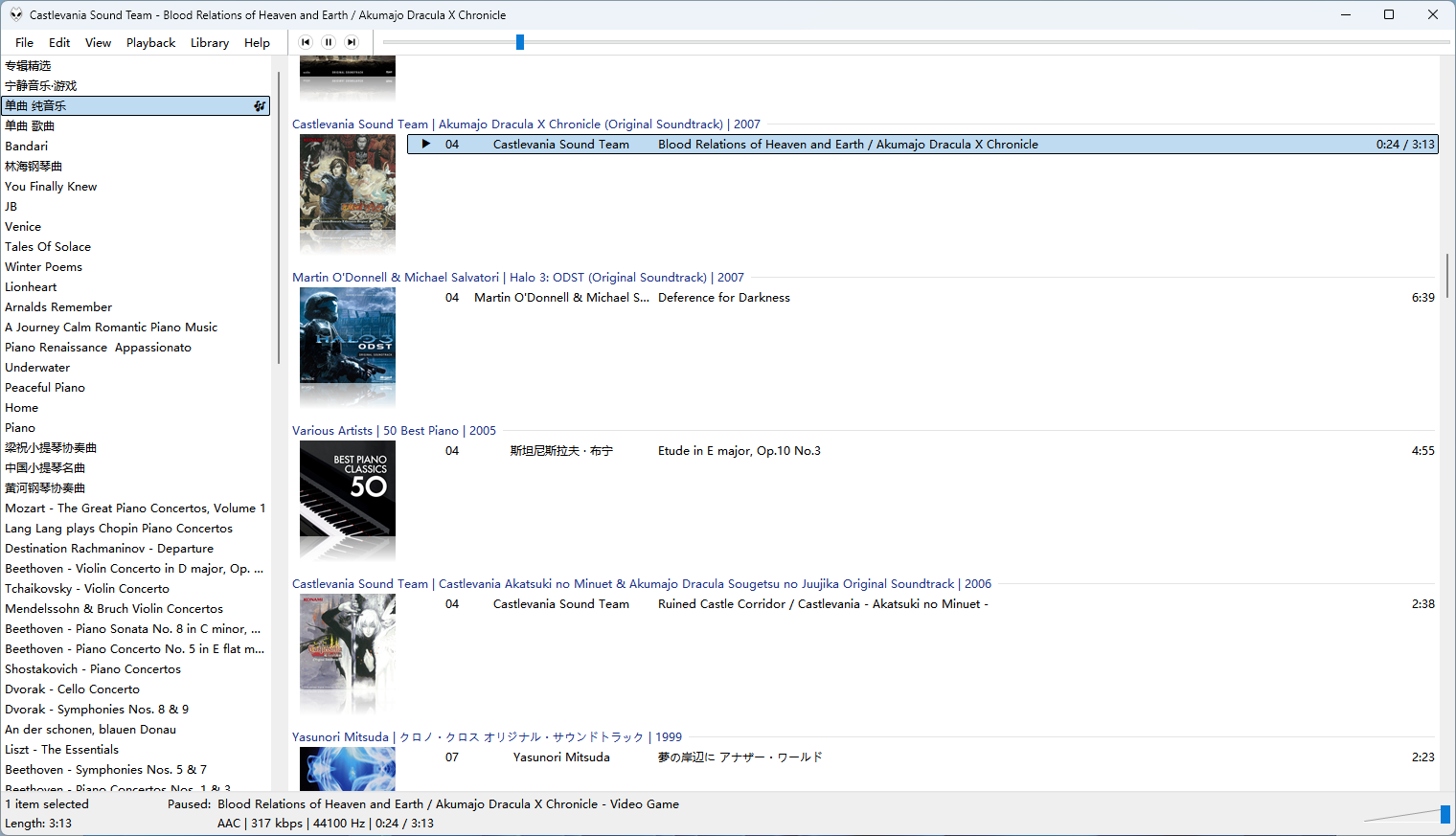Open the Edit menu
The width and height of the screenshot is (1456, 836).
pyautogui.click(x=59, y=42)
